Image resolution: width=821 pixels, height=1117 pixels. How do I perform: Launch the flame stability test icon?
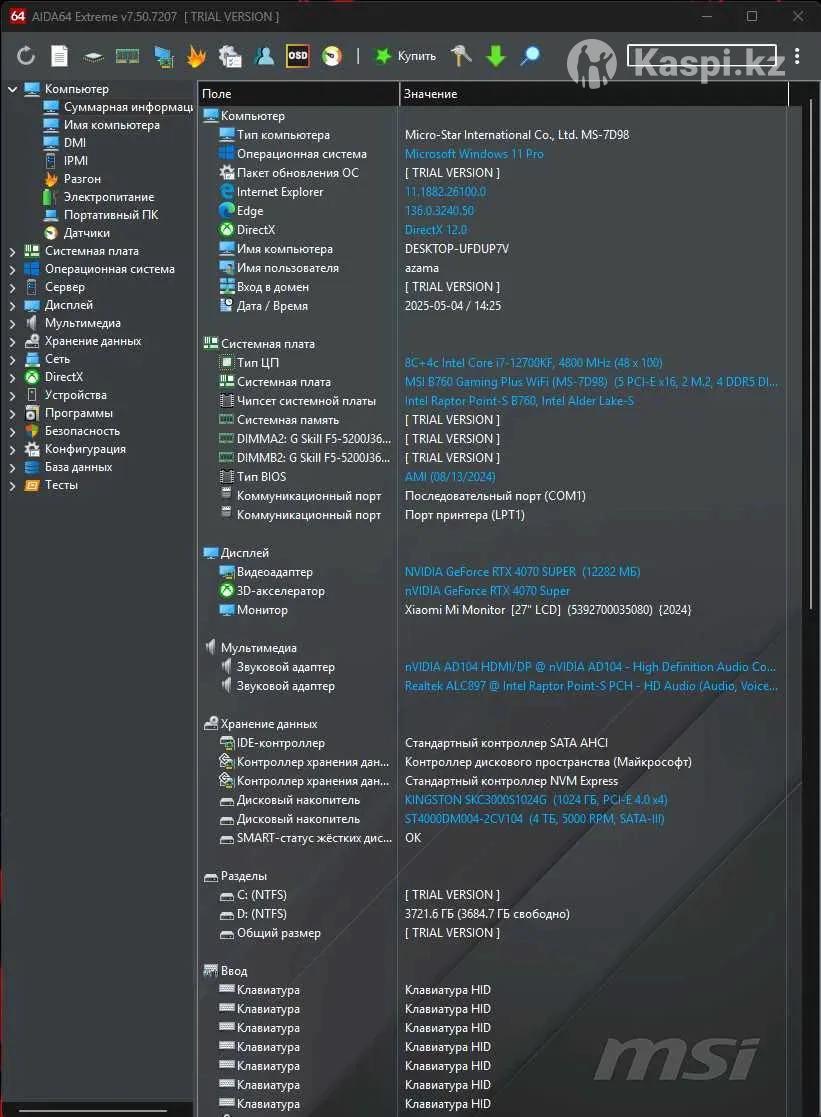coord(196,56)
